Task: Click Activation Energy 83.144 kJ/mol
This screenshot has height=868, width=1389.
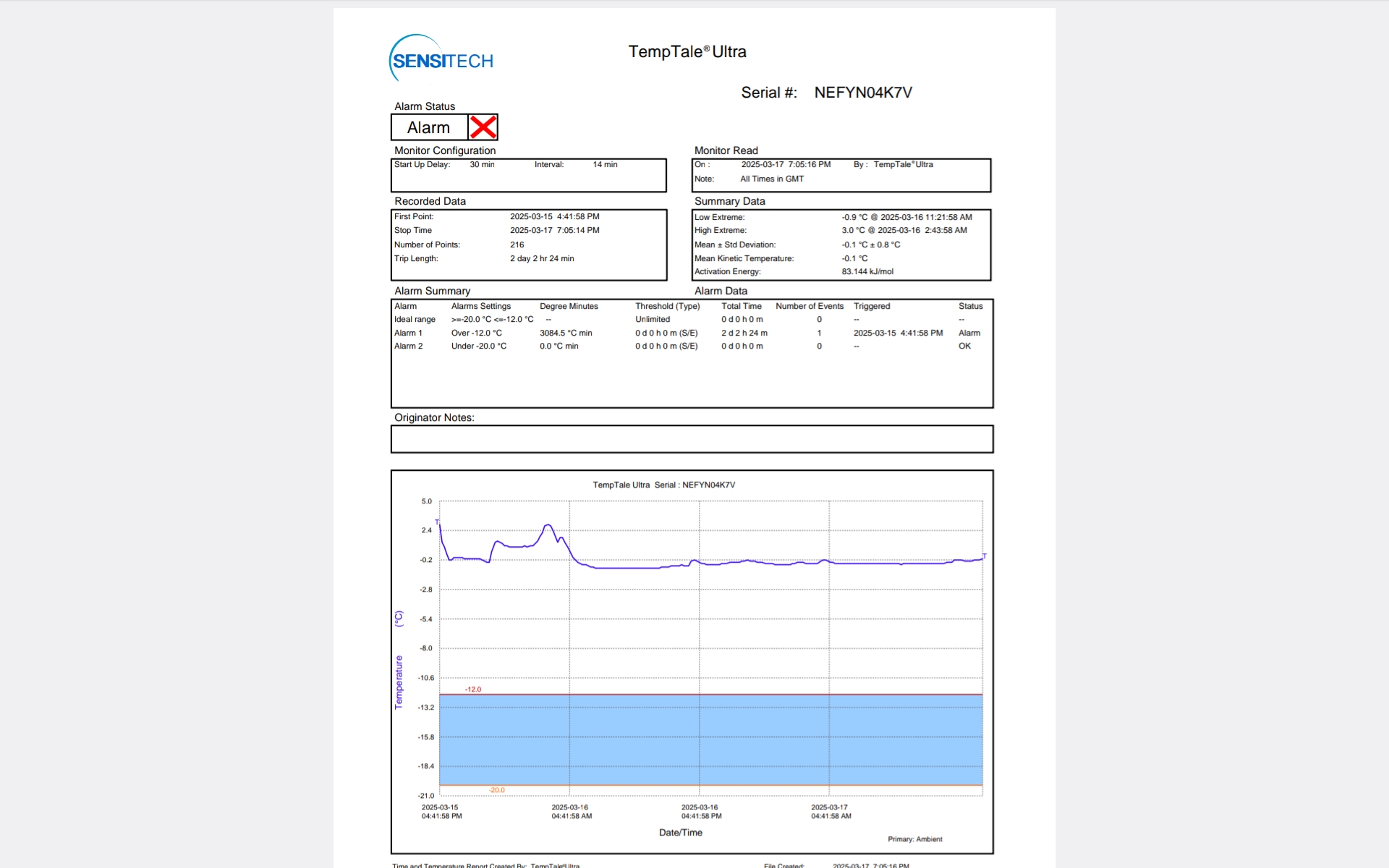Action: 867,271
